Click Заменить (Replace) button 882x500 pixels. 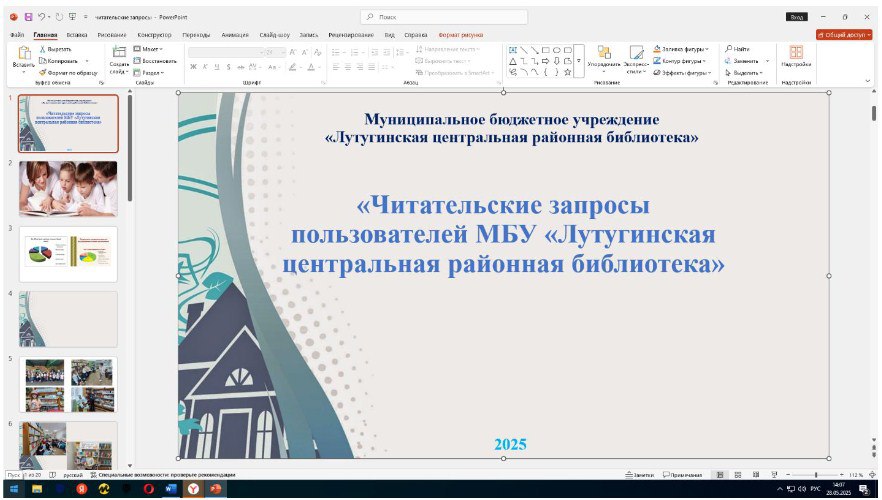(x=741, y=61)
